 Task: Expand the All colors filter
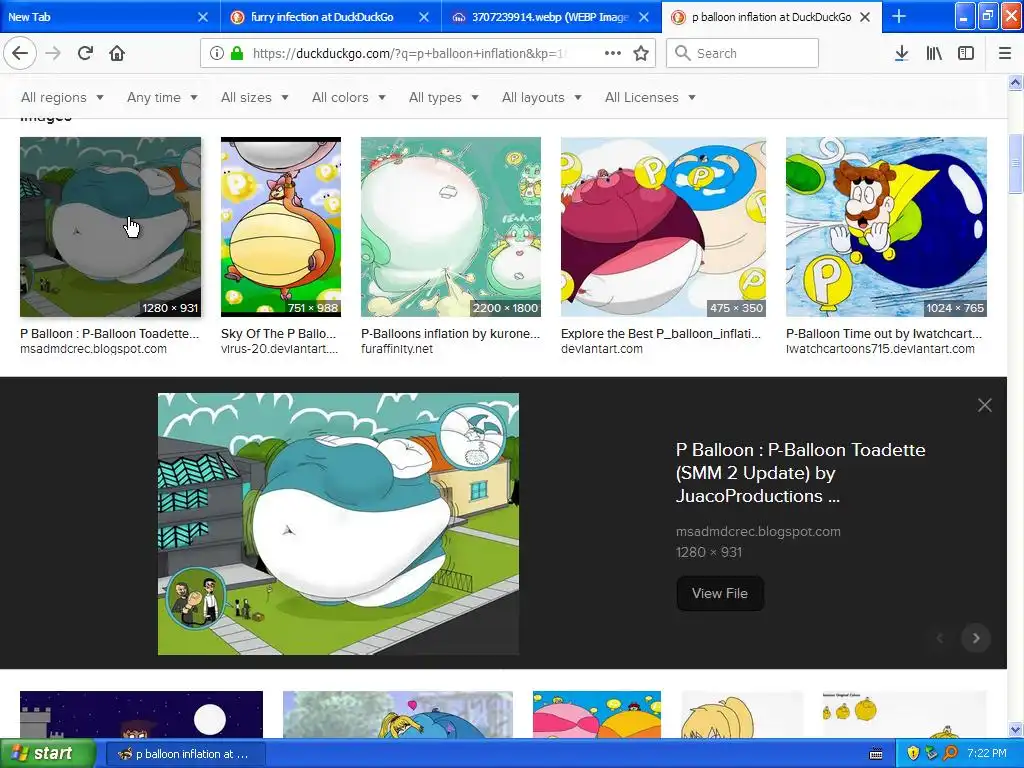(349, 97)
